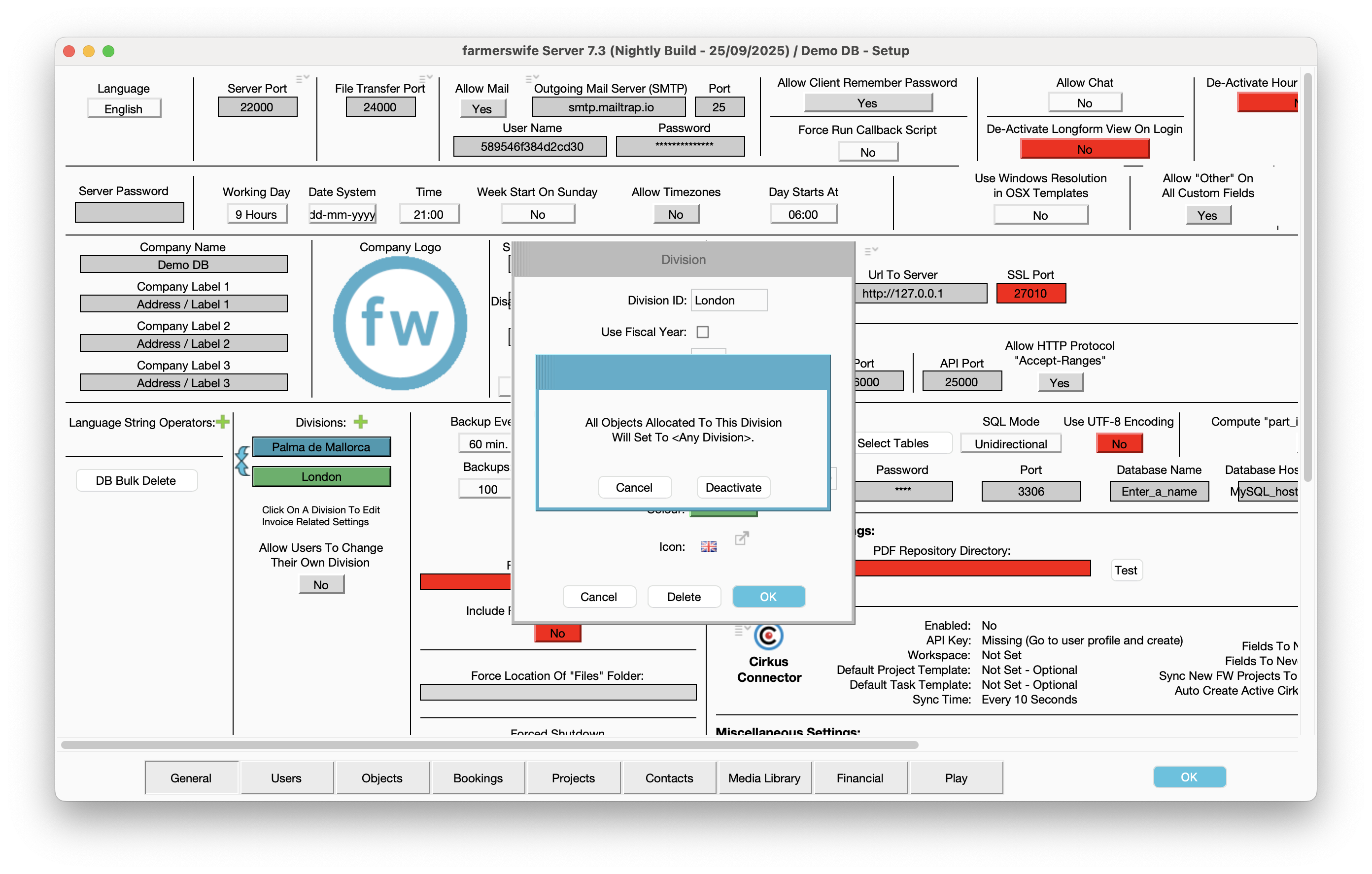Open the Date System dd-mm-yyyy dropdown
1372x874 pixels.
342,214
